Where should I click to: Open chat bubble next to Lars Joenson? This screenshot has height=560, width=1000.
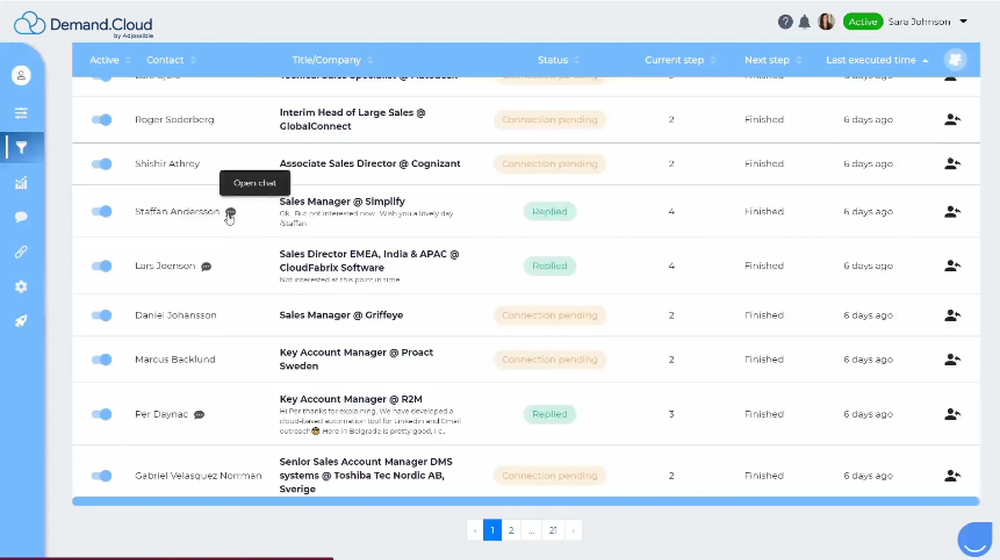pyautogui.click(x=206, y=266)
